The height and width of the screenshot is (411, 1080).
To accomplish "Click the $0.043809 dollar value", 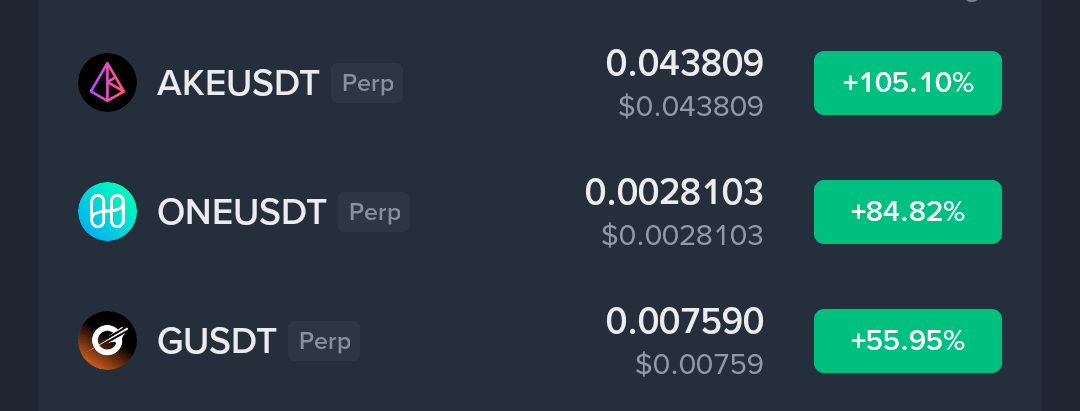I will pyautogui.click(x=691, y=106).
